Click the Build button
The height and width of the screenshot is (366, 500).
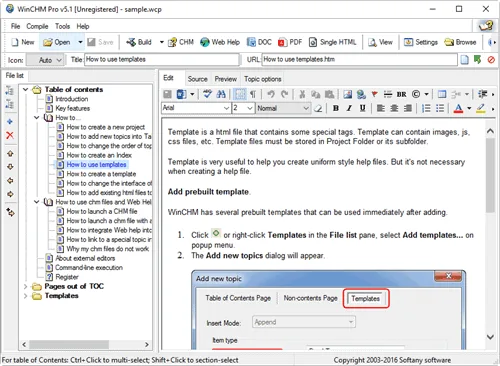[x=139, y=42]
